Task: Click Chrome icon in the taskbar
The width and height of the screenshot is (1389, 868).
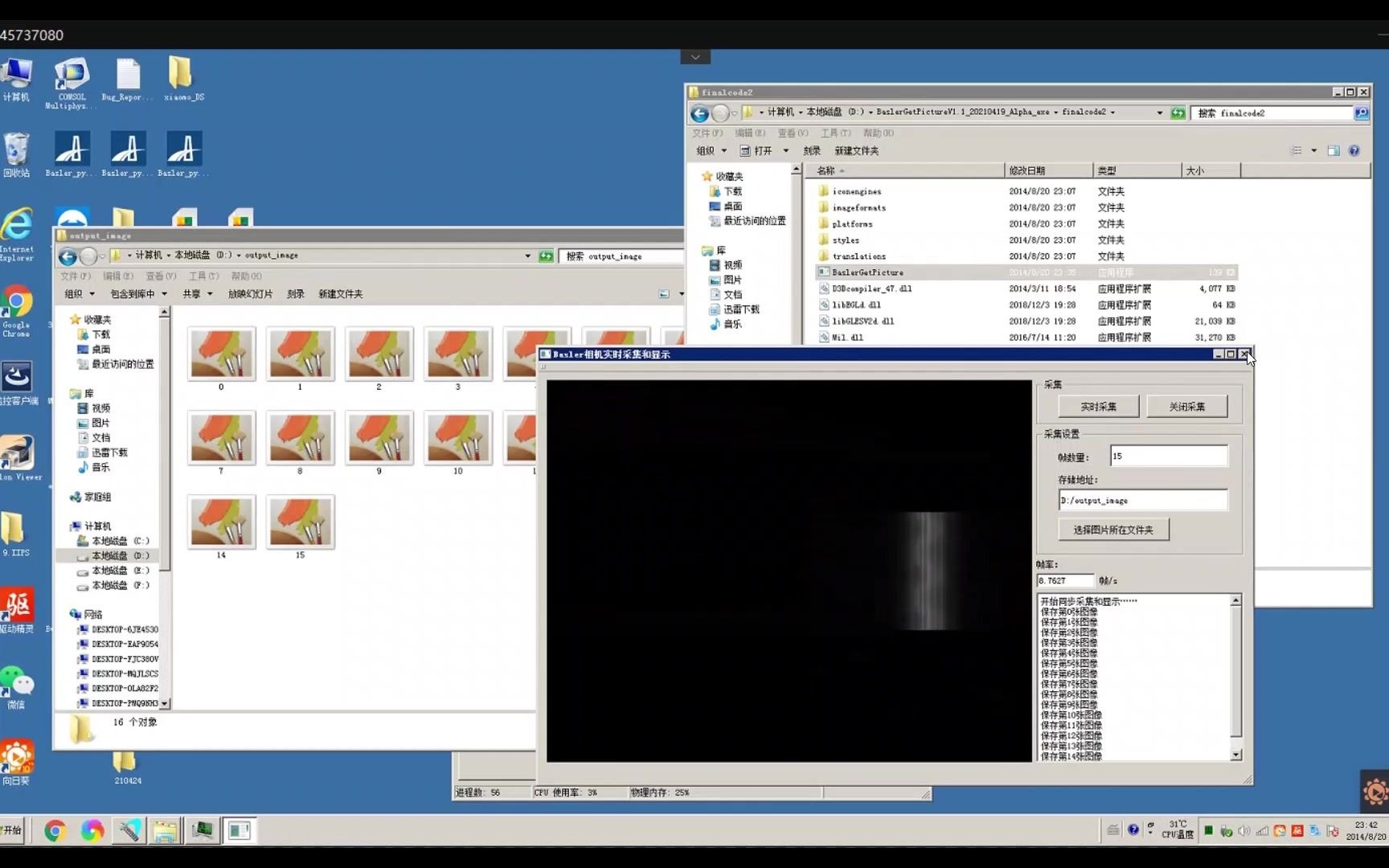Action: tap(55, 830)
